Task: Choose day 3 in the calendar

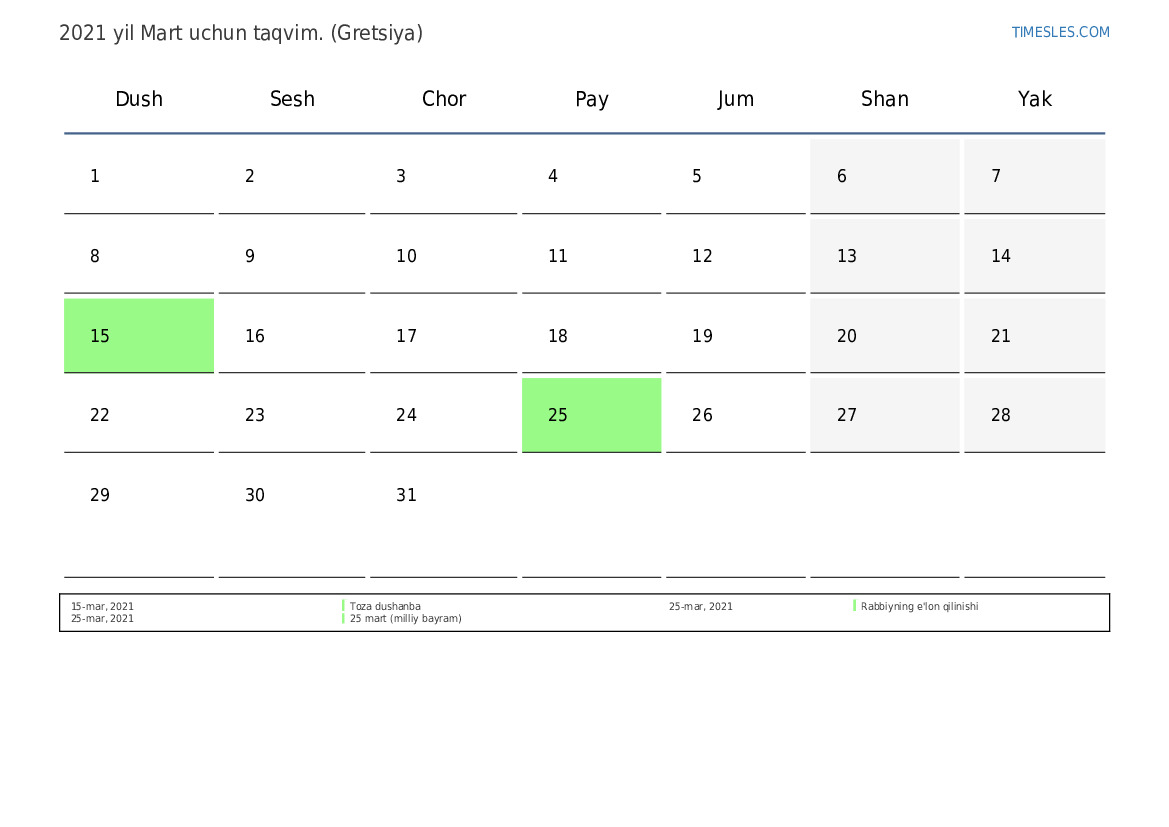Action: (x=444, y=177)
